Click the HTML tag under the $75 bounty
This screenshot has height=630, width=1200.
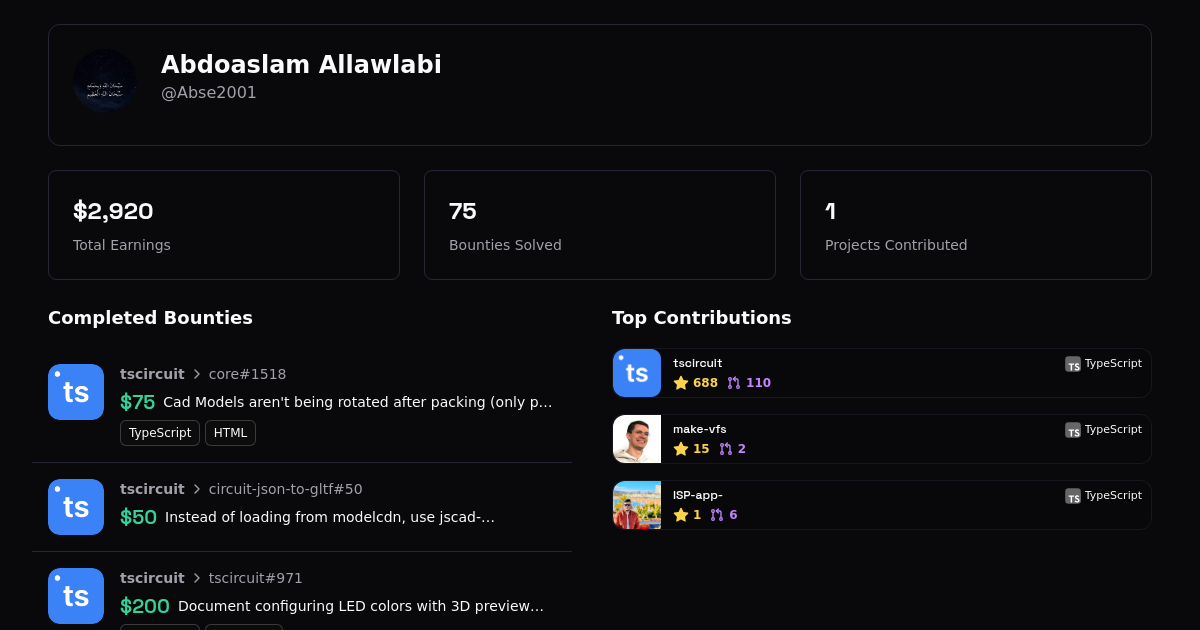230,432
